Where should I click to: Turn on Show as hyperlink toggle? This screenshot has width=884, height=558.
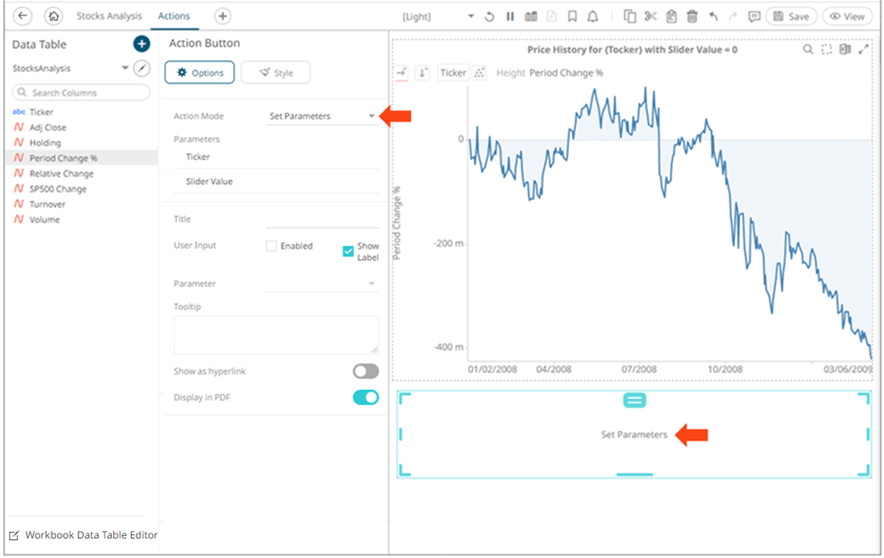coord(365,371)
